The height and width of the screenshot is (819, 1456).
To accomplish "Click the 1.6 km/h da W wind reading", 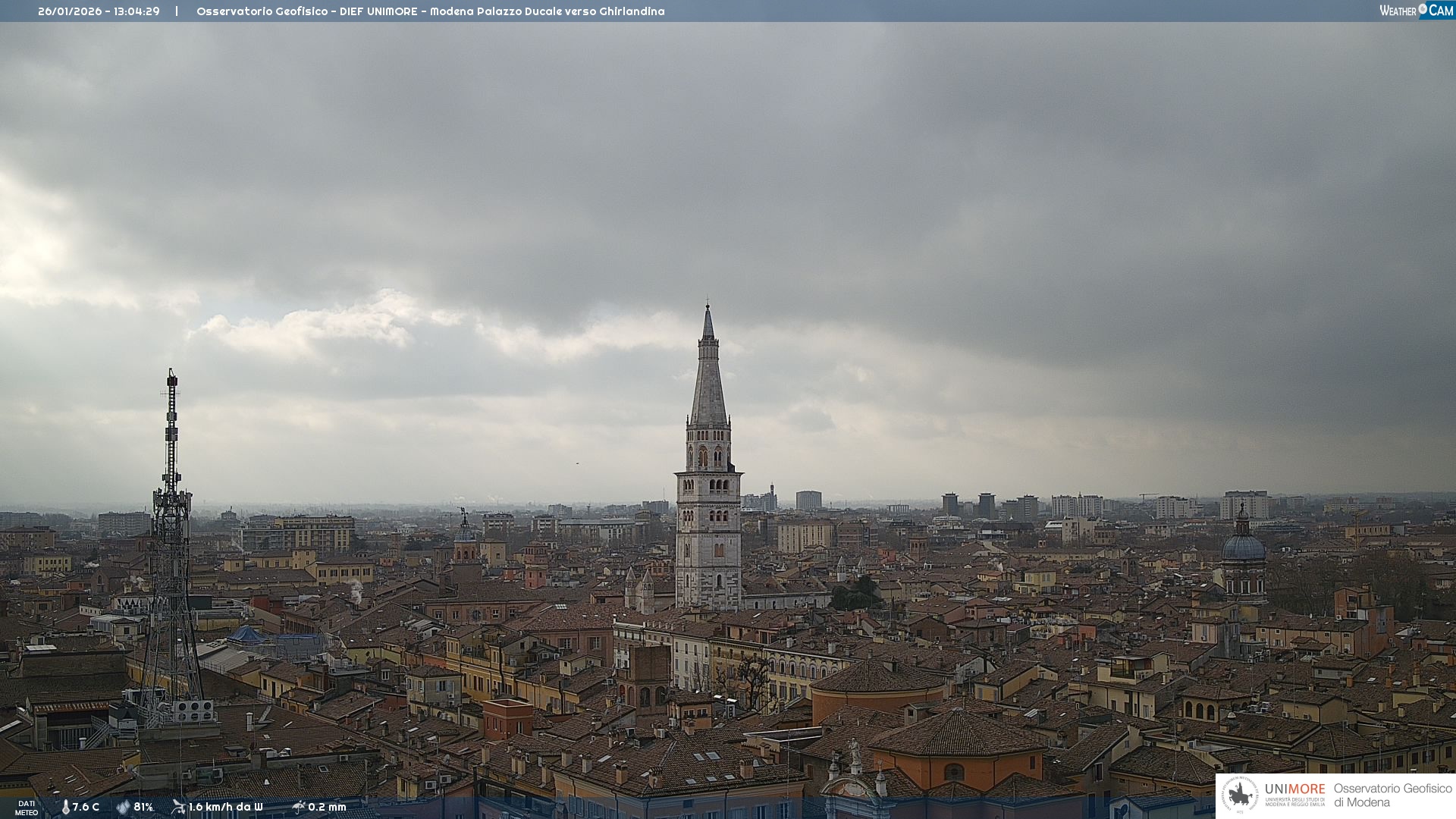I will pyautogui.click(x=225, y=808).
